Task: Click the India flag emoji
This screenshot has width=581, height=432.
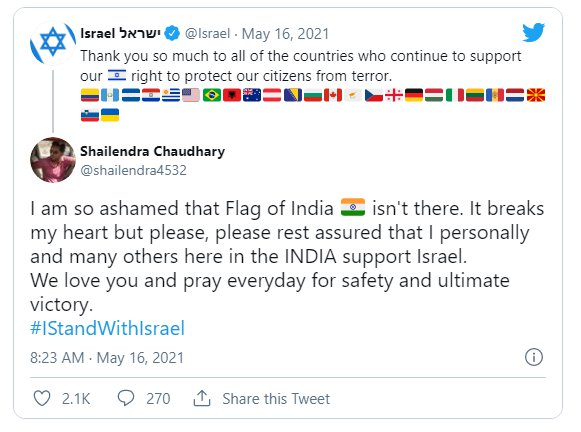Action: tap(353, 207)
